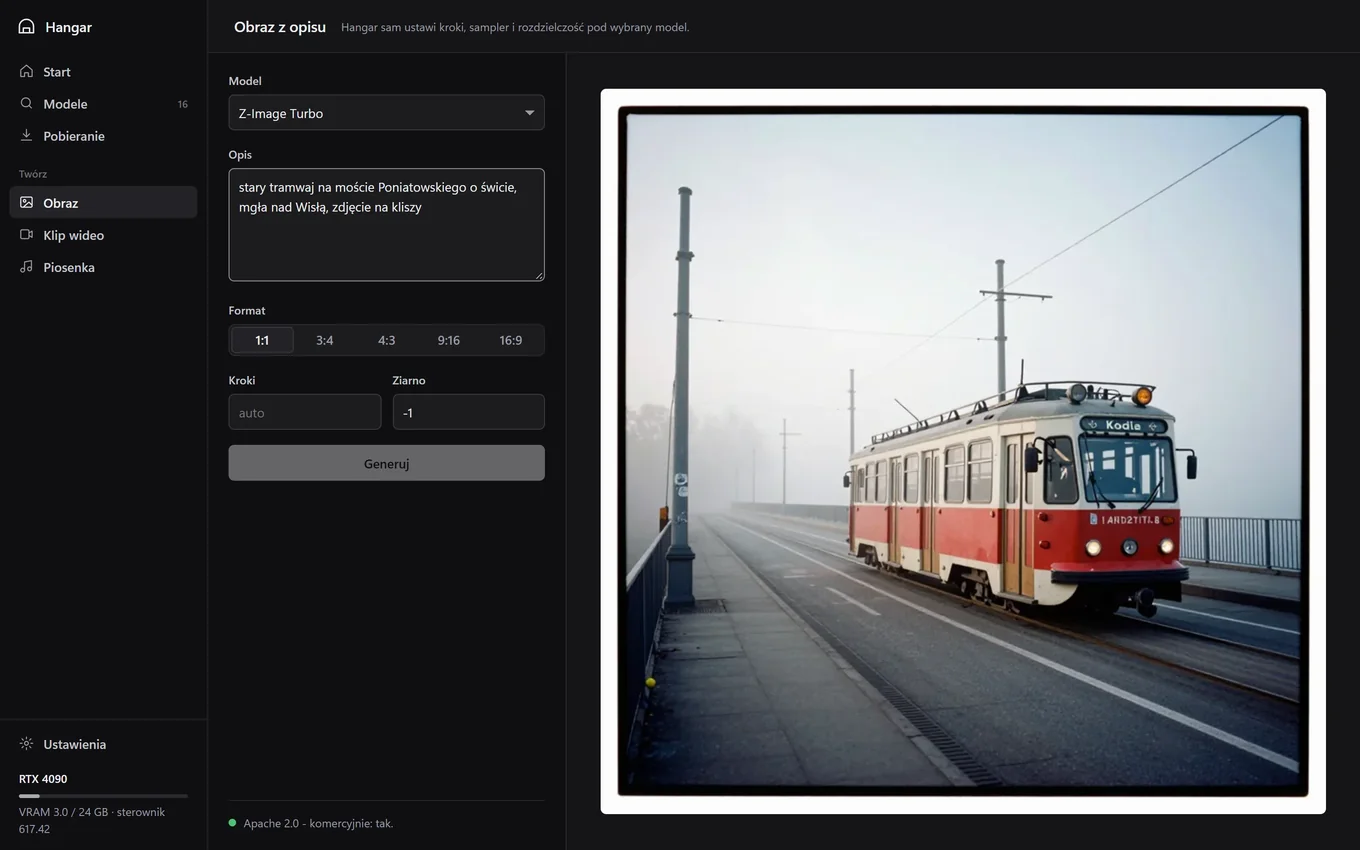Click the green license status dot
The width and height of the screenshot is (1360, 850).
tap(233, 823)
